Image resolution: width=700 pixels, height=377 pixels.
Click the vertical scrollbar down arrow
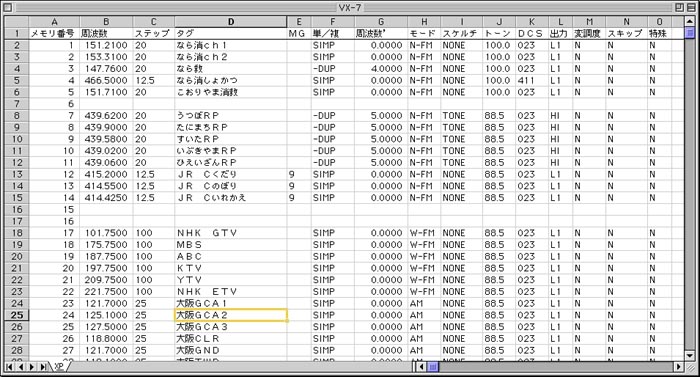(690, 356)
